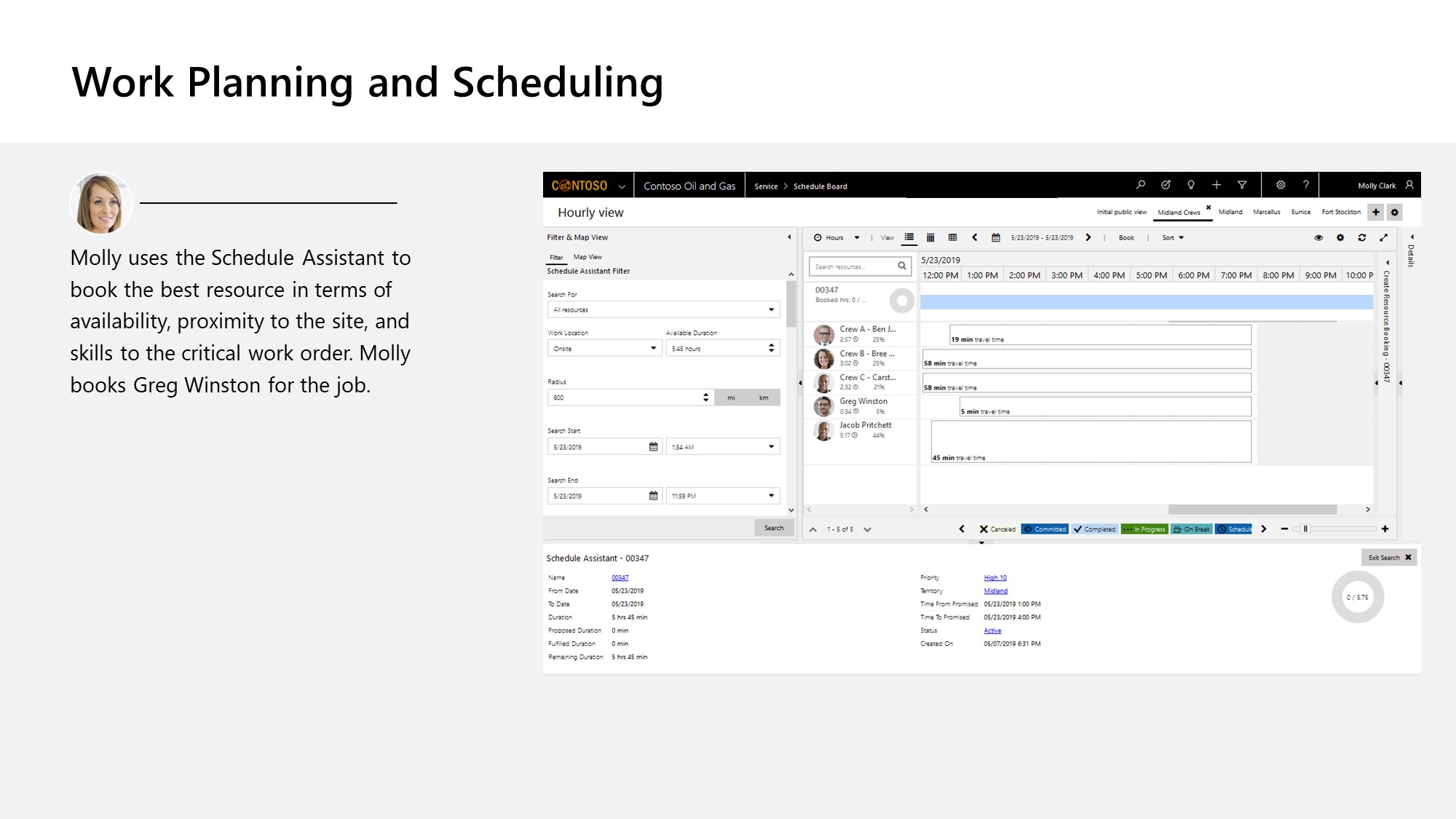1456x819 pixels.
Task: Open the date picker calendar icon
Action: 996,237
